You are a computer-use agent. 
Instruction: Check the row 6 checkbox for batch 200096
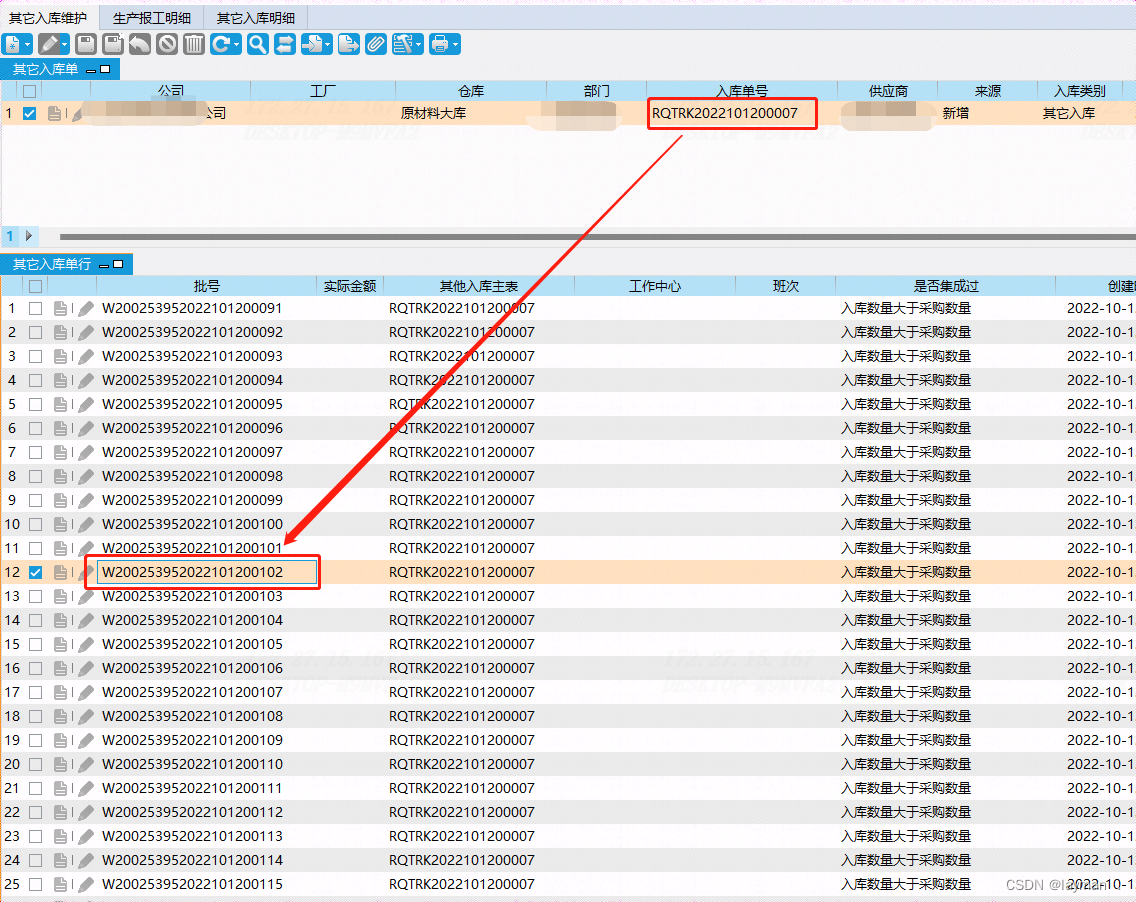pyautogui.click(x=35, y=428)
